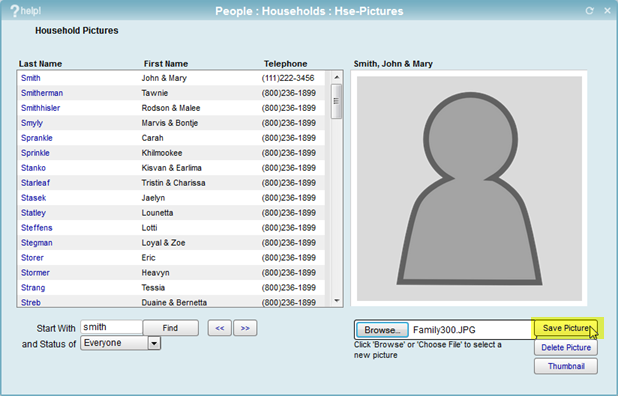Open the Status dropdown arrow
Viewport: 618px width, 396px height.
(154, 343)
